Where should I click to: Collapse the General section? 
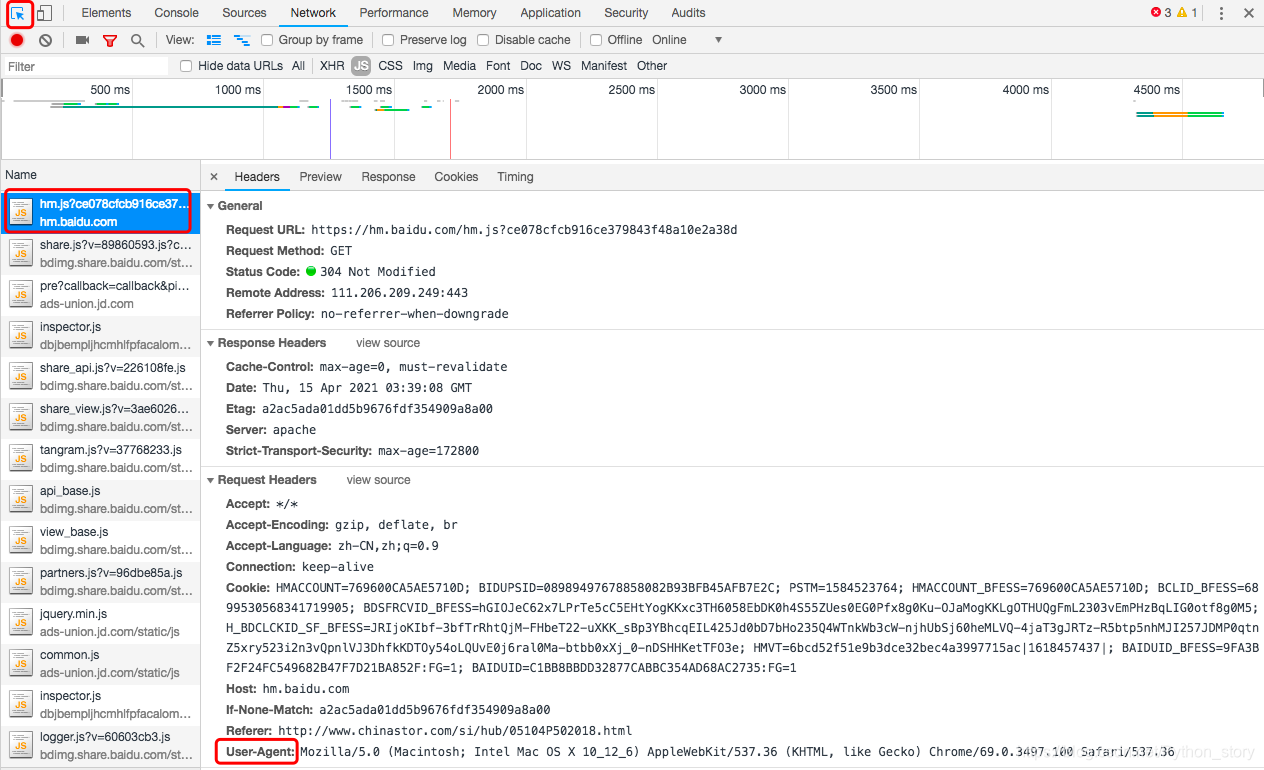point(210,206)
